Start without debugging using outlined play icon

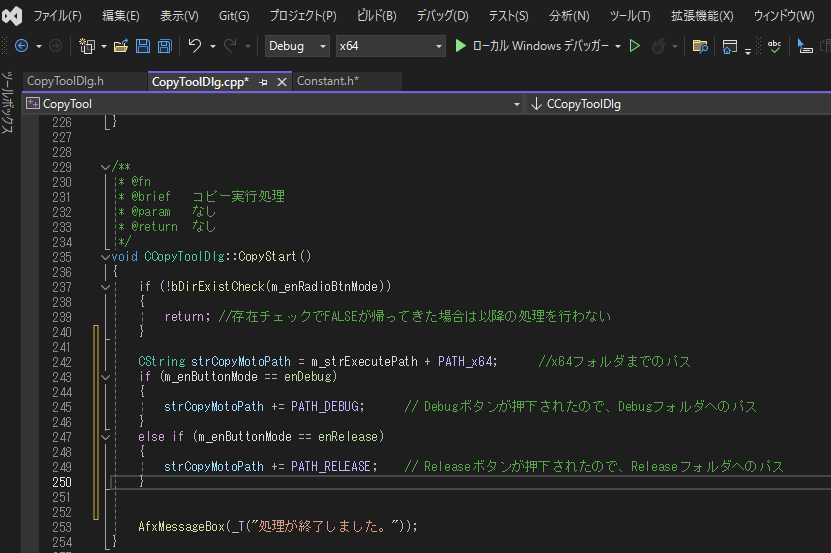(x=634, y=46)
